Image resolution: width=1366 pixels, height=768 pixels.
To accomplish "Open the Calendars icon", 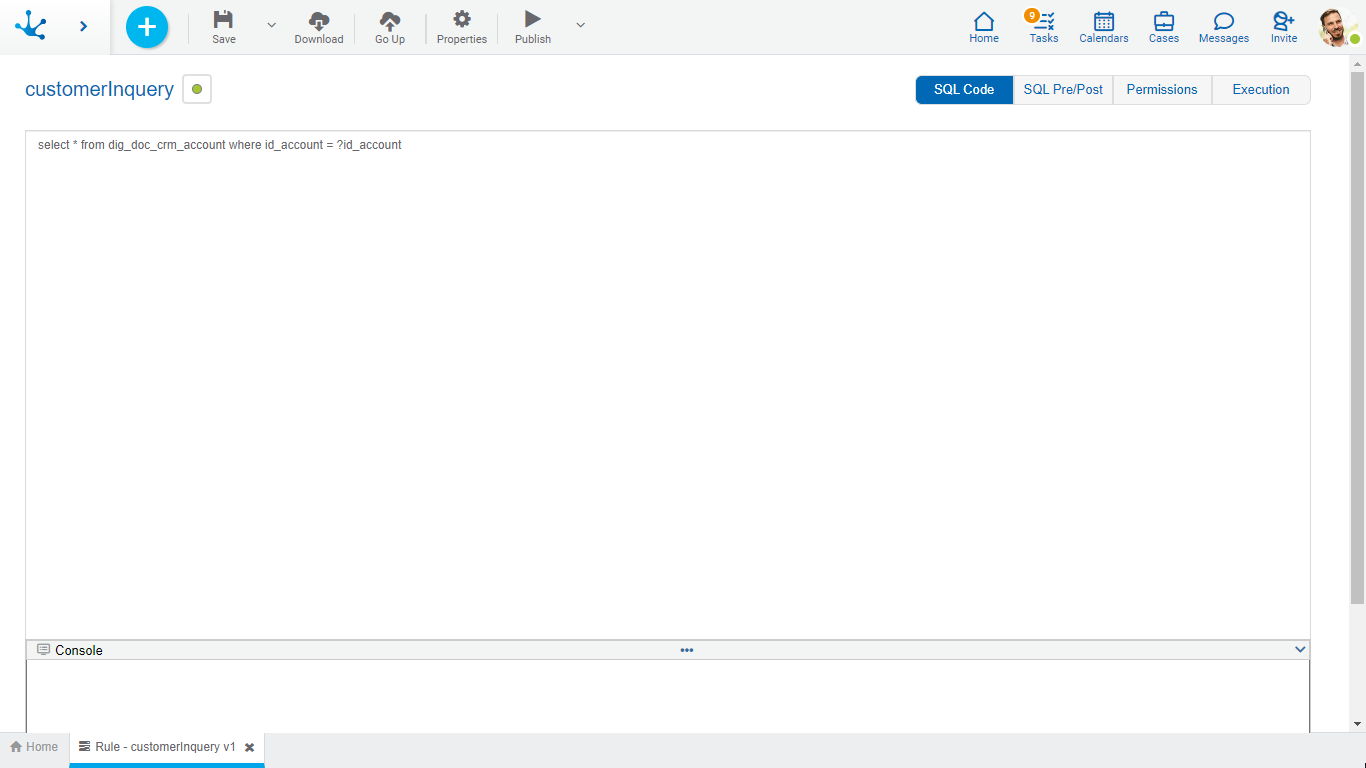I will pos(1104,22).
